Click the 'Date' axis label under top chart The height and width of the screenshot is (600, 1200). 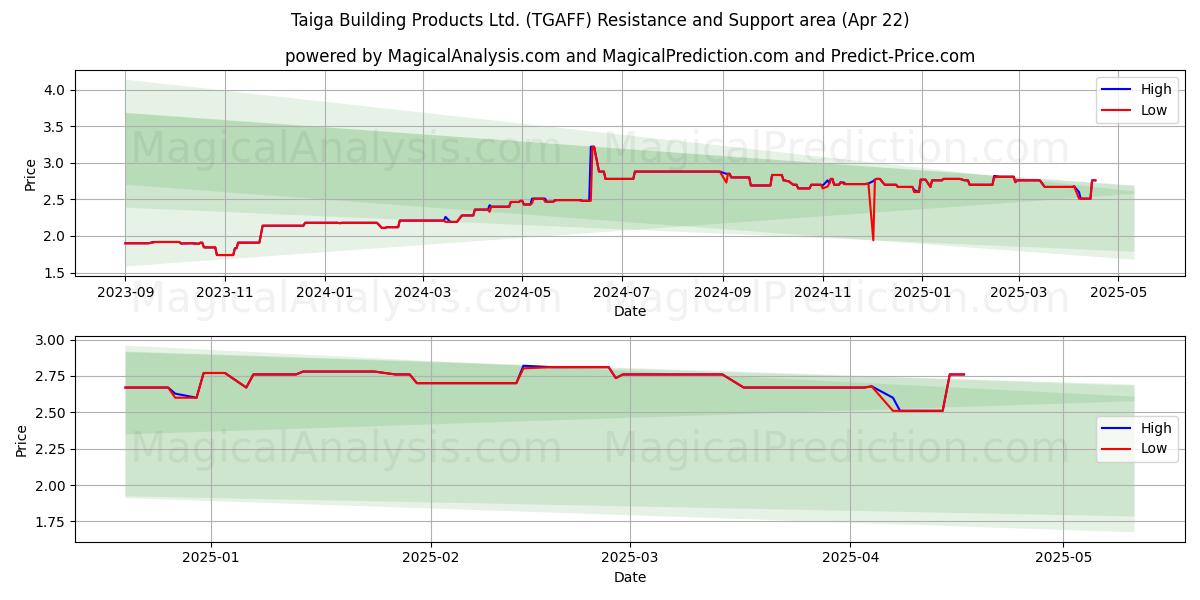click(x=630, y=311)
